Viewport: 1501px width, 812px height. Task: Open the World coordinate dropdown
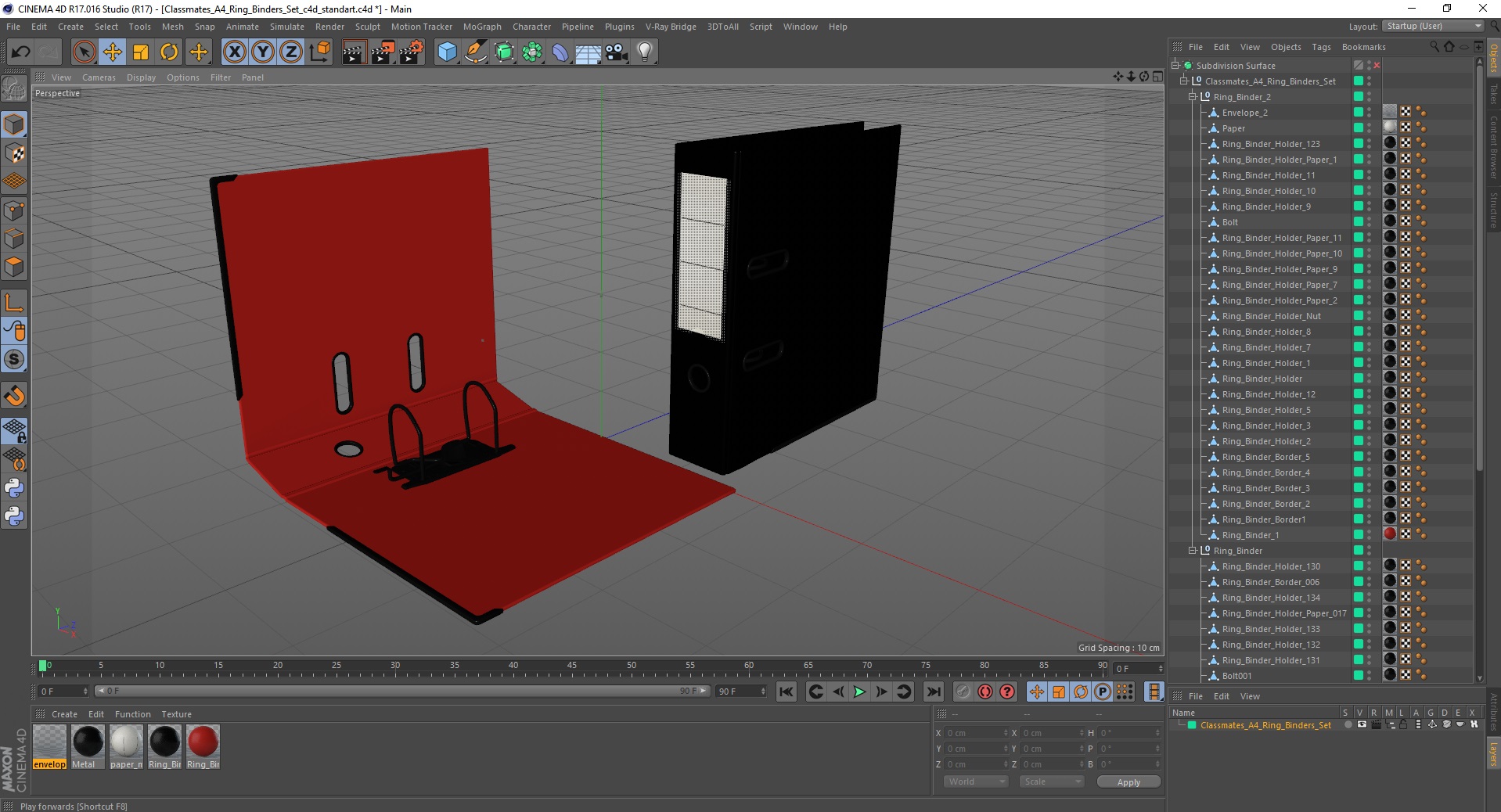976,781
